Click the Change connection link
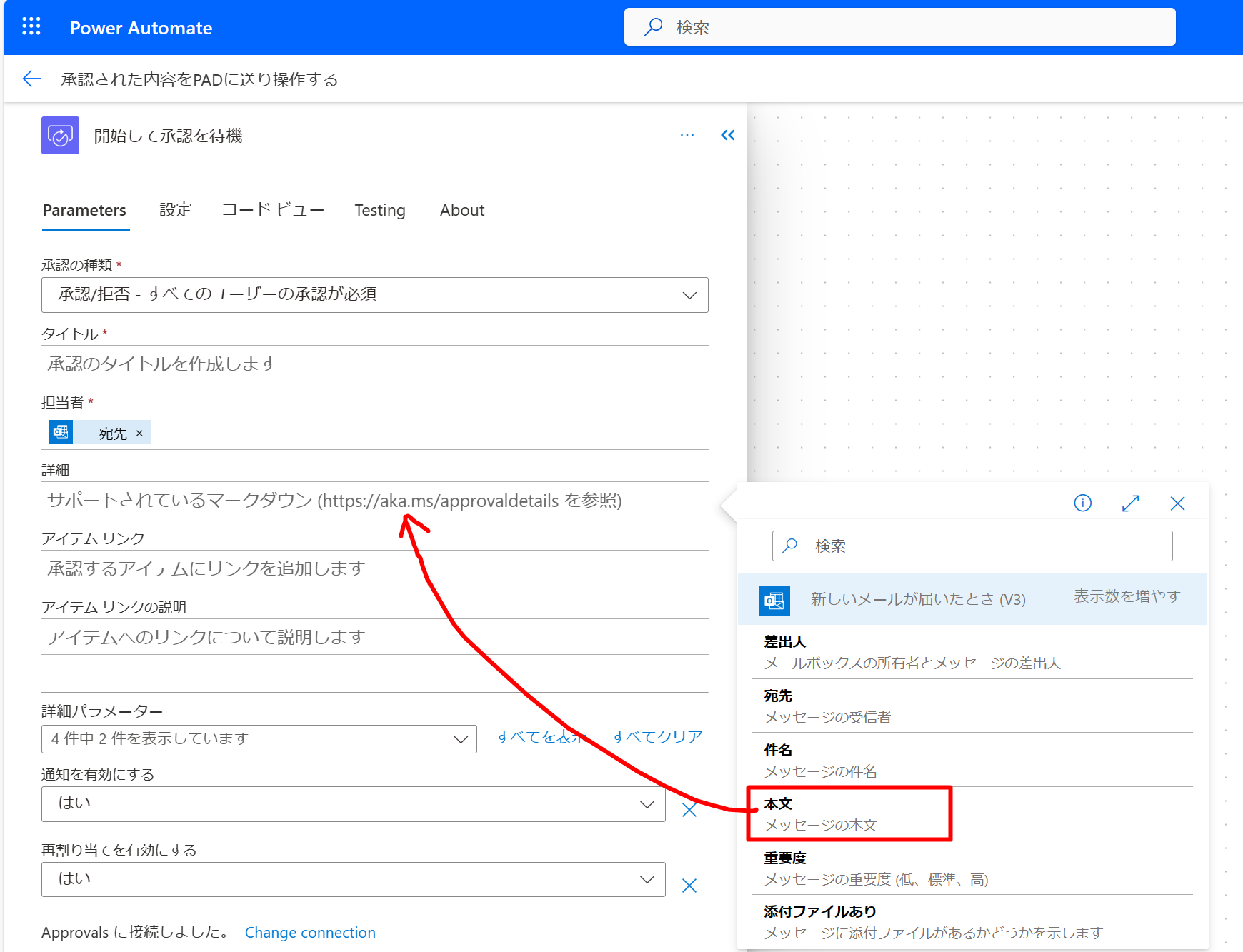Image resolution: width=1243 pixels, height=952 pixels. click(x=310, y=932)
